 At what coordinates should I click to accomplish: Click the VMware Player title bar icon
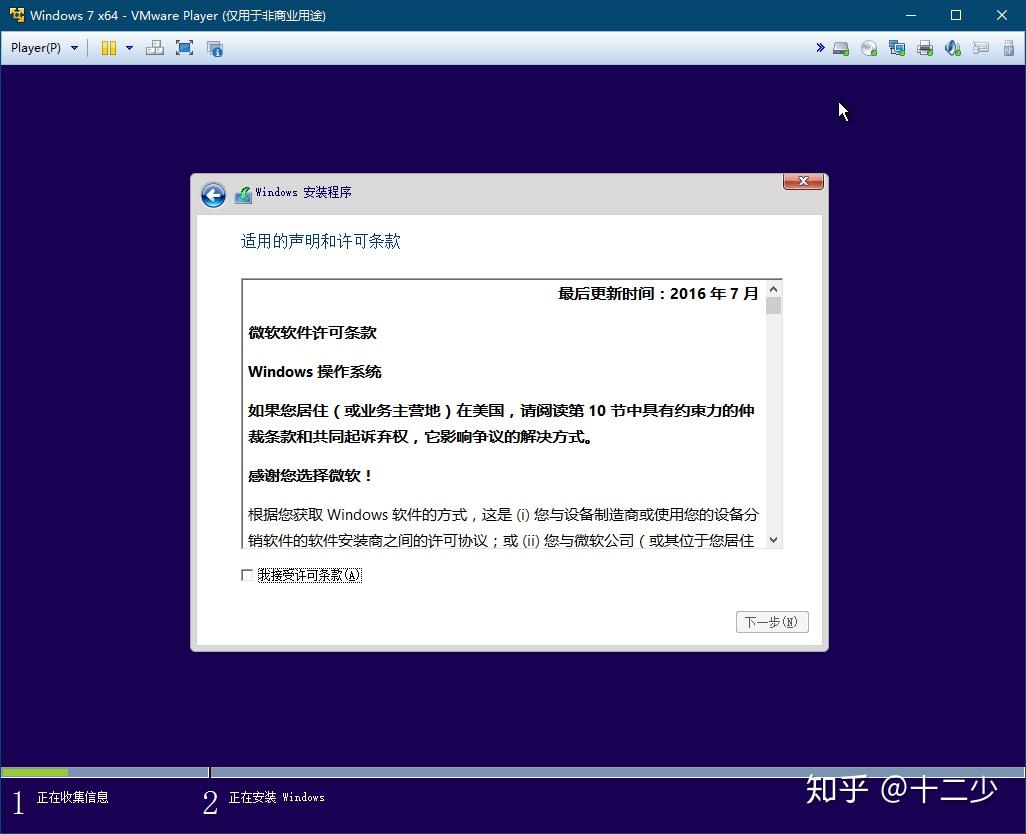[16, 14]
